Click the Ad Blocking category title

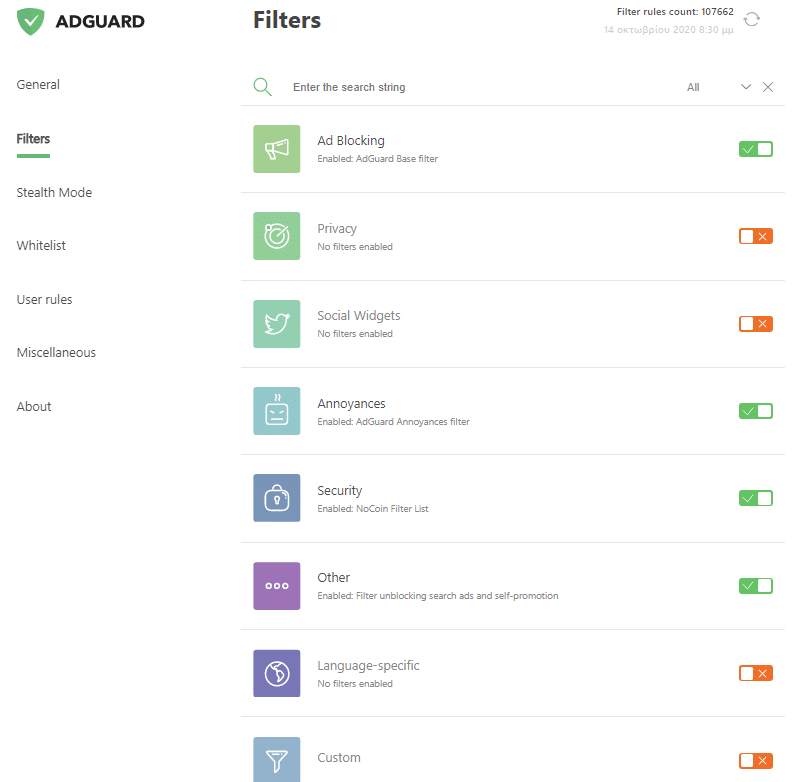[351, 141]
